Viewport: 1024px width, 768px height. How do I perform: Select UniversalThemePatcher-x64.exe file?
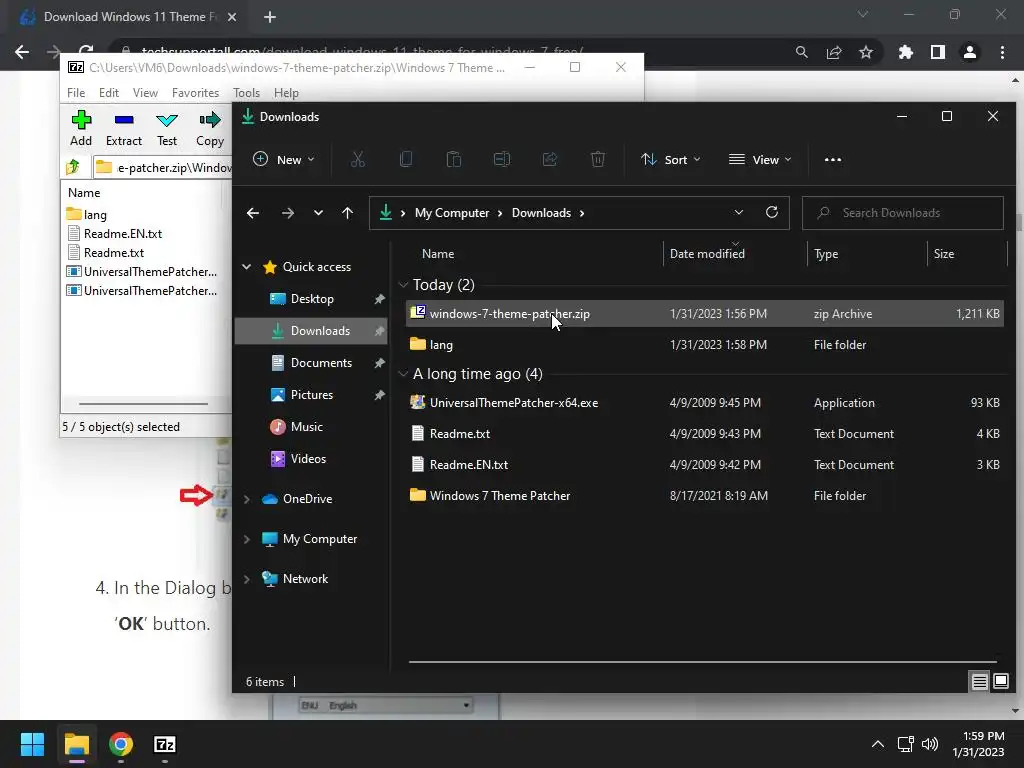pos(705,403)
